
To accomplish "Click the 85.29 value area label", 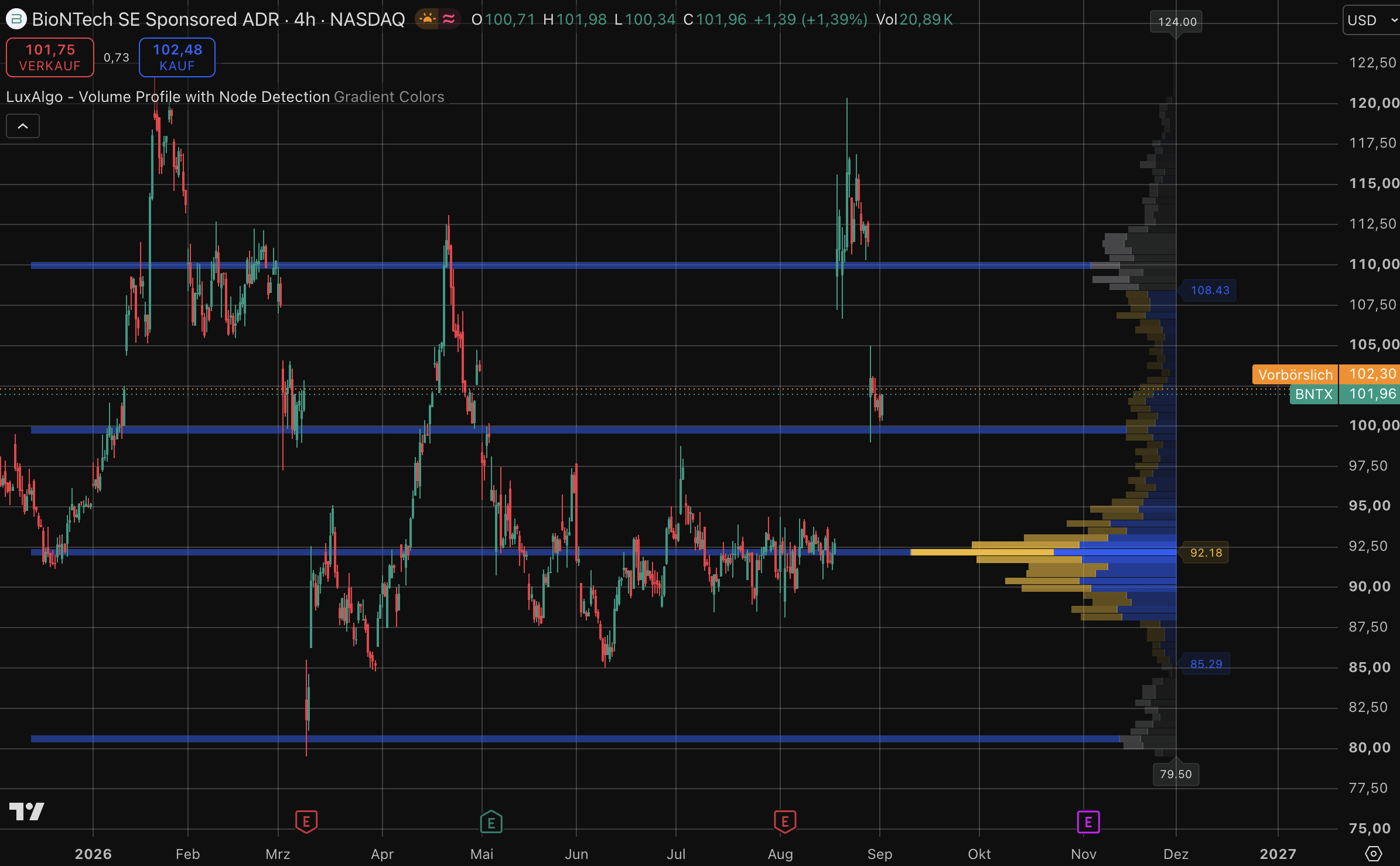I will (x=1206, y=664).
